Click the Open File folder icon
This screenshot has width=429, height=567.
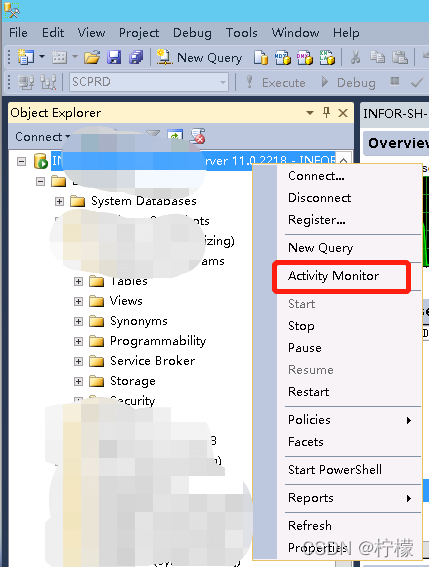pos(92,57)
